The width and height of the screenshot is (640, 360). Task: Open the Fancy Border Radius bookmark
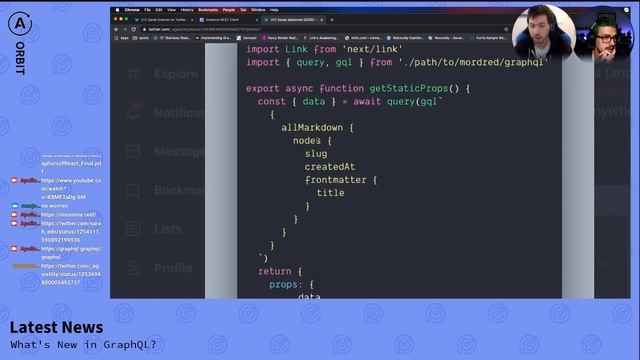click(280, 38)
